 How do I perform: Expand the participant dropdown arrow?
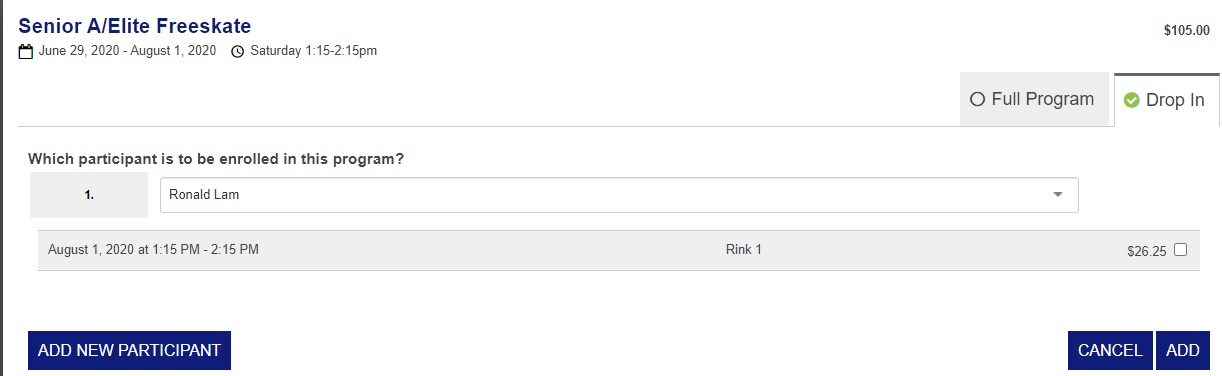tap(1058, 195)
